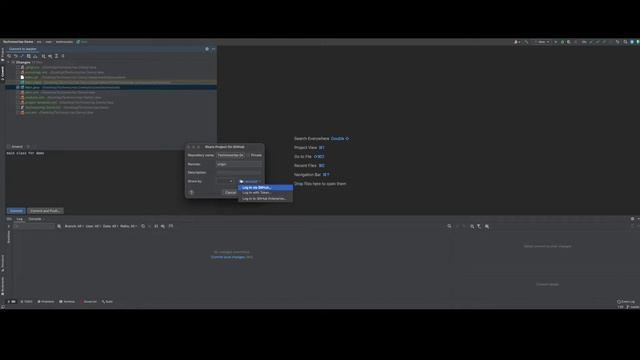Screen dimensions: 640x360
Task: Hide the Commit tool window
Action: [213, 49]
